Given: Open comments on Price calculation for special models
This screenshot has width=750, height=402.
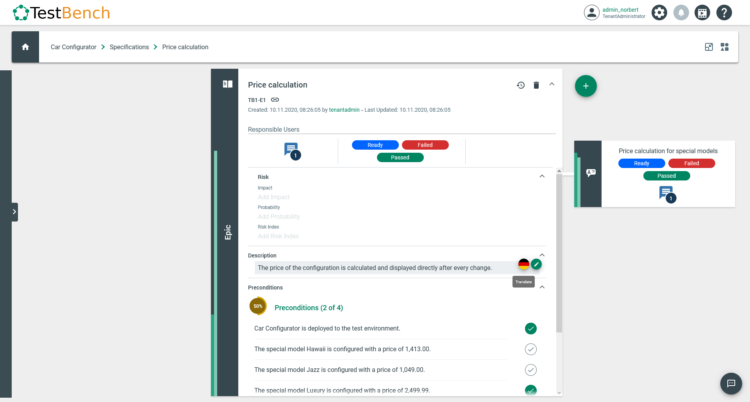Looking at the screenshot, I should 667,194.
